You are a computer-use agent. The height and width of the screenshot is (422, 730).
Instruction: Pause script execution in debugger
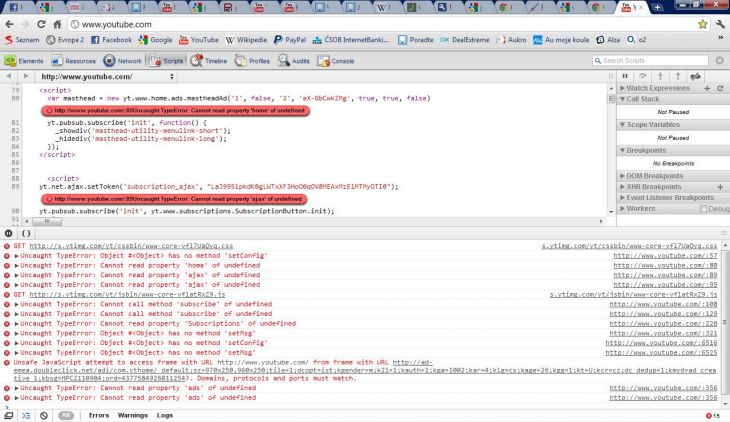[x=625, y=76]
